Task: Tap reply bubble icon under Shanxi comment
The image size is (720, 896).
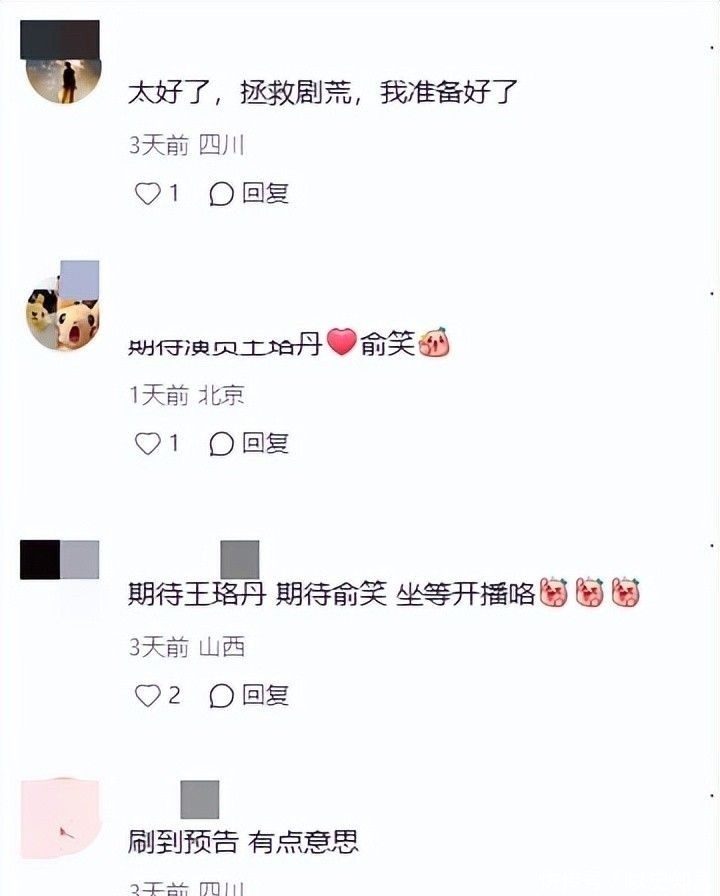Action: 221,695
